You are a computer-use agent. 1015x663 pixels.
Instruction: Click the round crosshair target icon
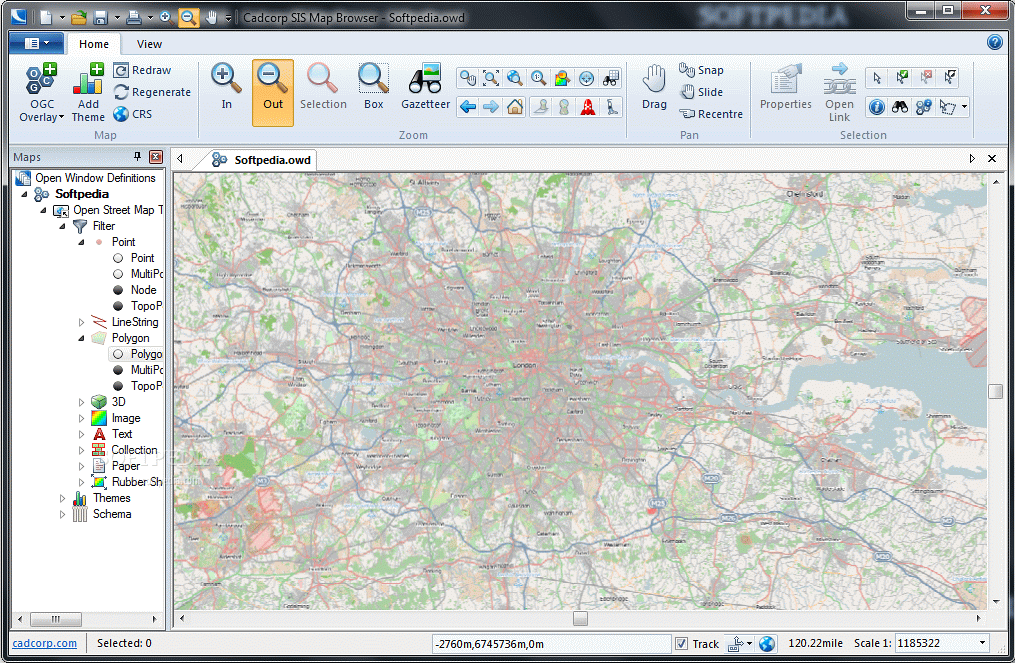[x=586, y=78]
